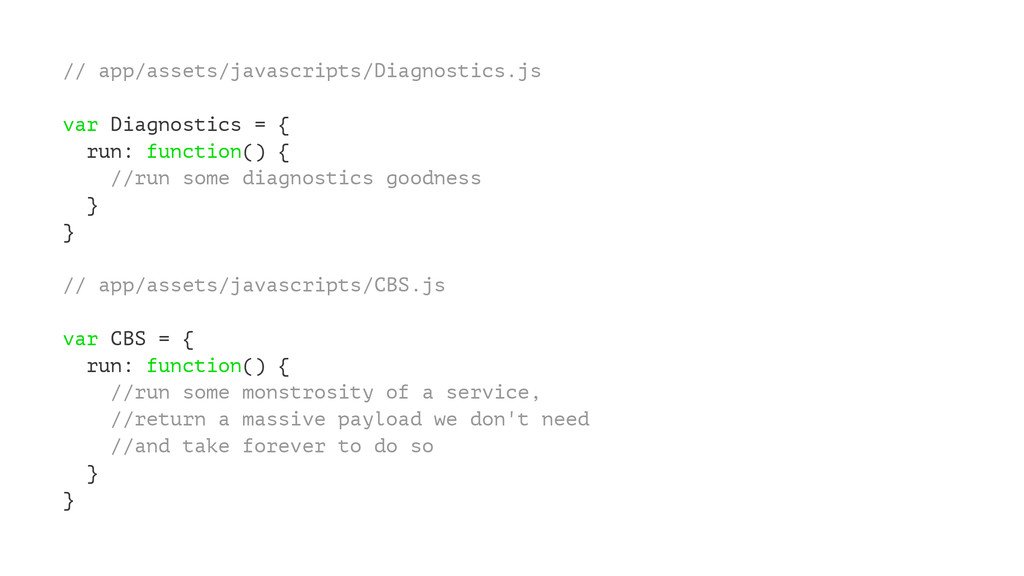Click '//and take forever to do so' comment
Viewport: 1024px width, 576px height.
click(272, 446)
